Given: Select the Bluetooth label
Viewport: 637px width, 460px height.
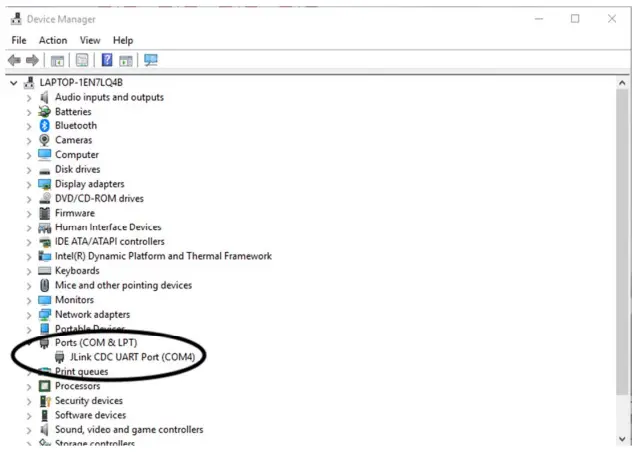Looking at the screenshot, I should (76, 126).
